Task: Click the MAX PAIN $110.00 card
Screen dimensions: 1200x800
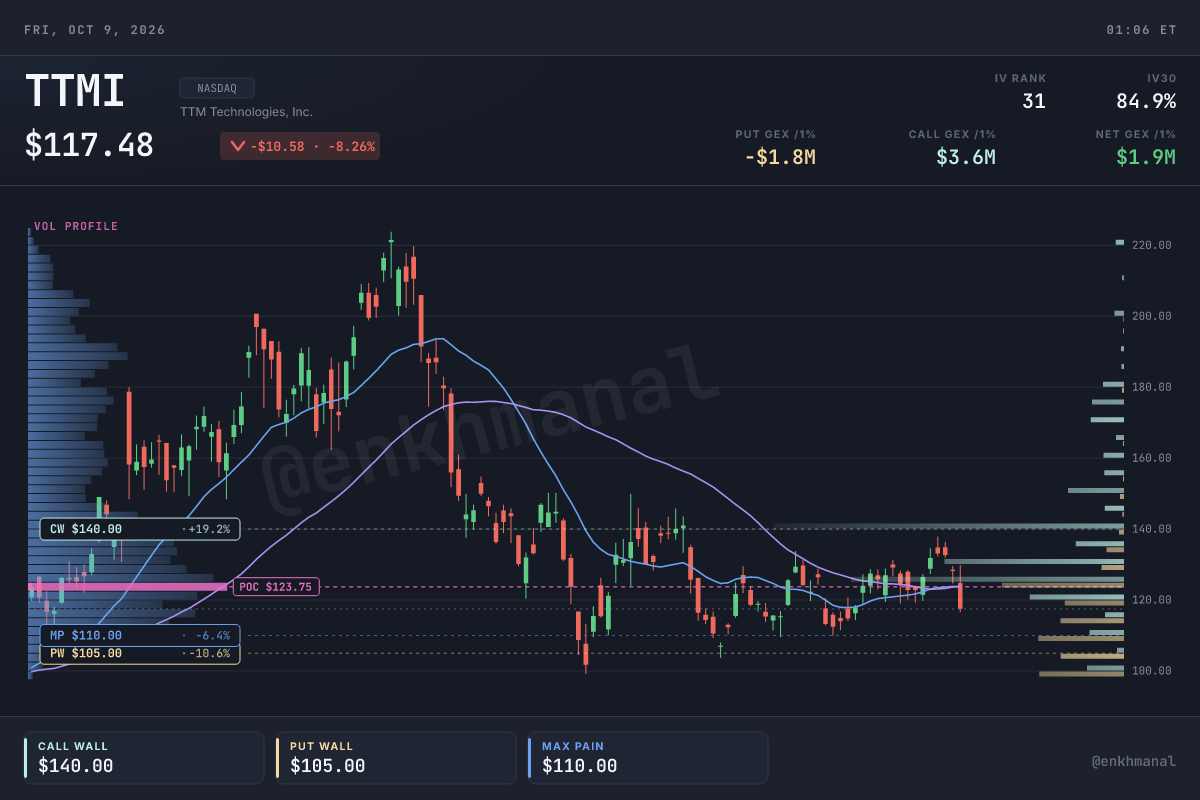Action: tap(648, 758)
